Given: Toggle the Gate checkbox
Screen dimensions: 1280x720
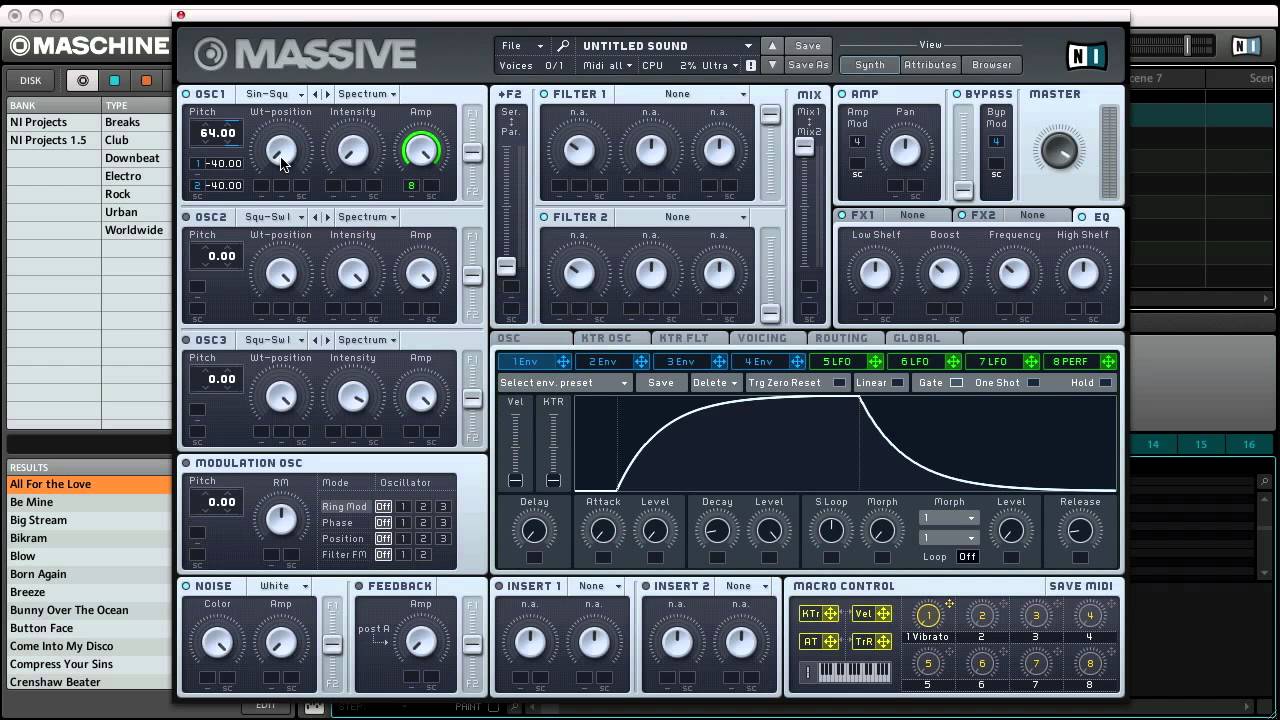Looking at the screenshot, I should tap(956, 383).
